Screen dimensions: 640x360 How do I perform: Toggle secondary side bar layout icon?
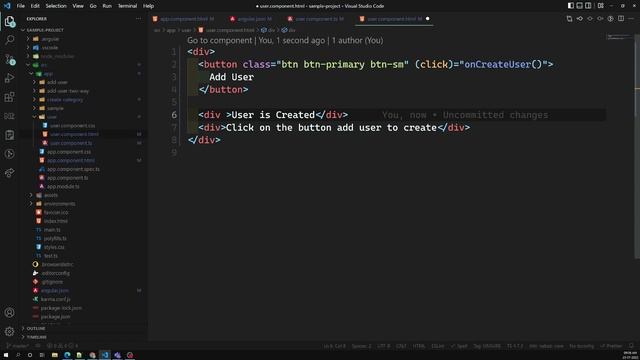tap(588, 6)
